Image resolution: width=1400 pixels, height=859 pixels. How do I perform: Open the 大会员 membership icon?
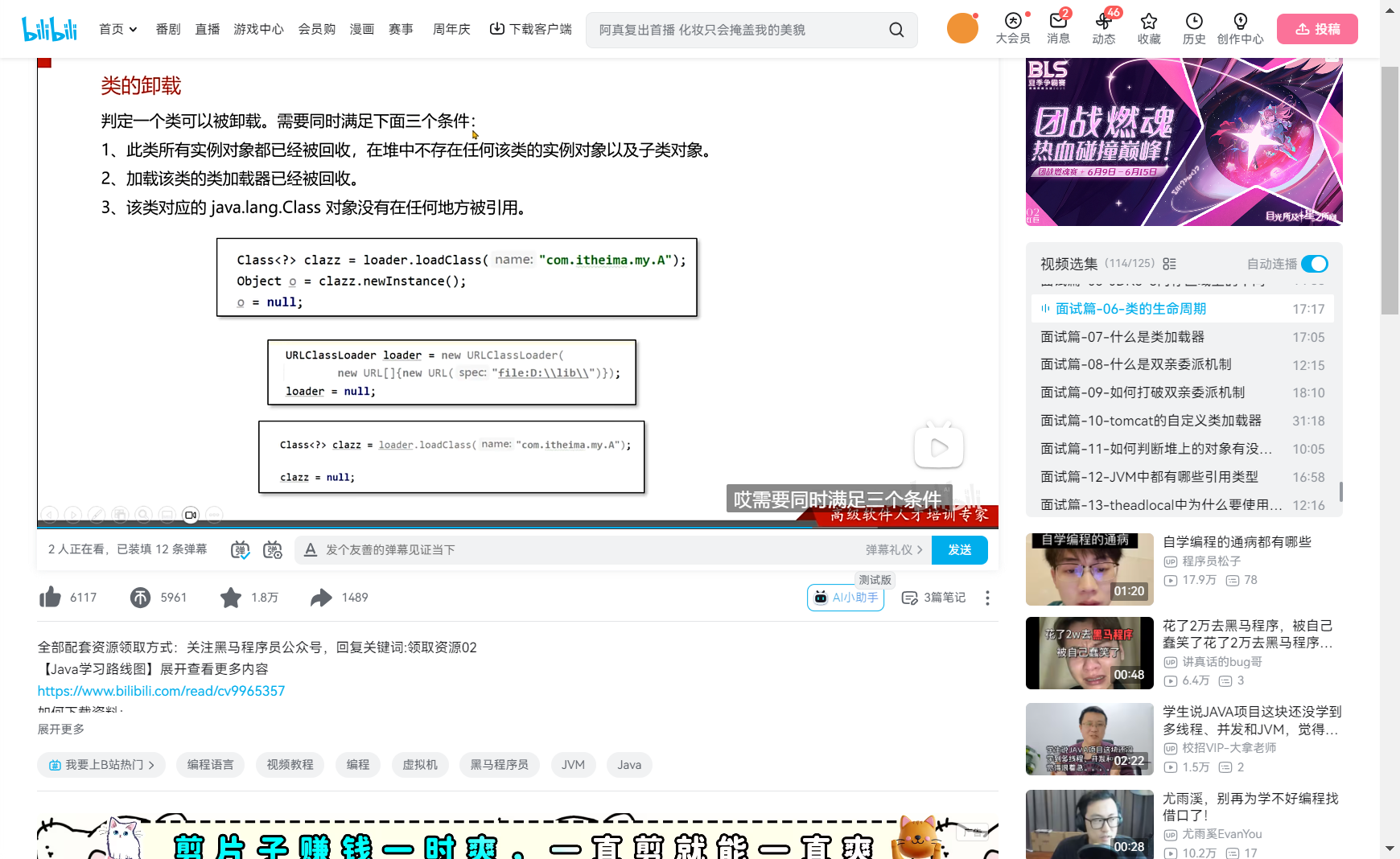[1013, 28]
